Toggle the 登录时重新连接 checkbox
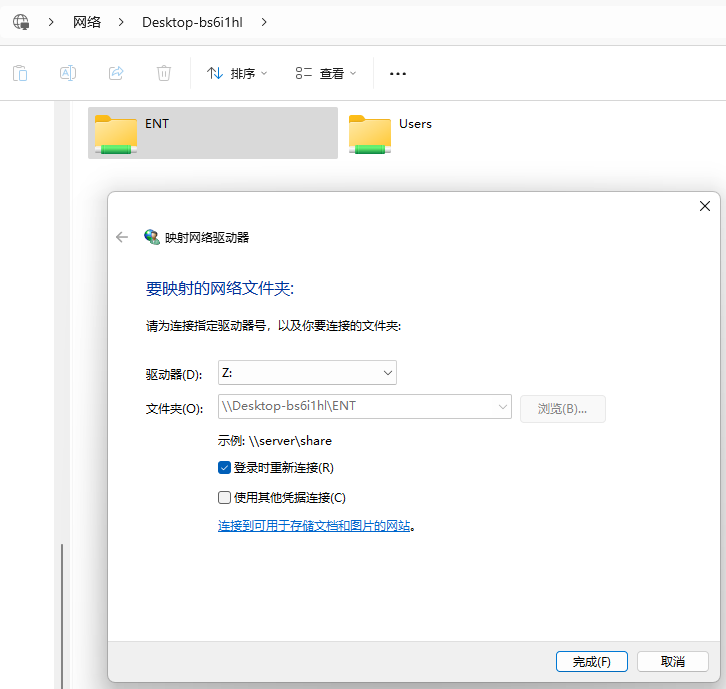 (225, 467)
